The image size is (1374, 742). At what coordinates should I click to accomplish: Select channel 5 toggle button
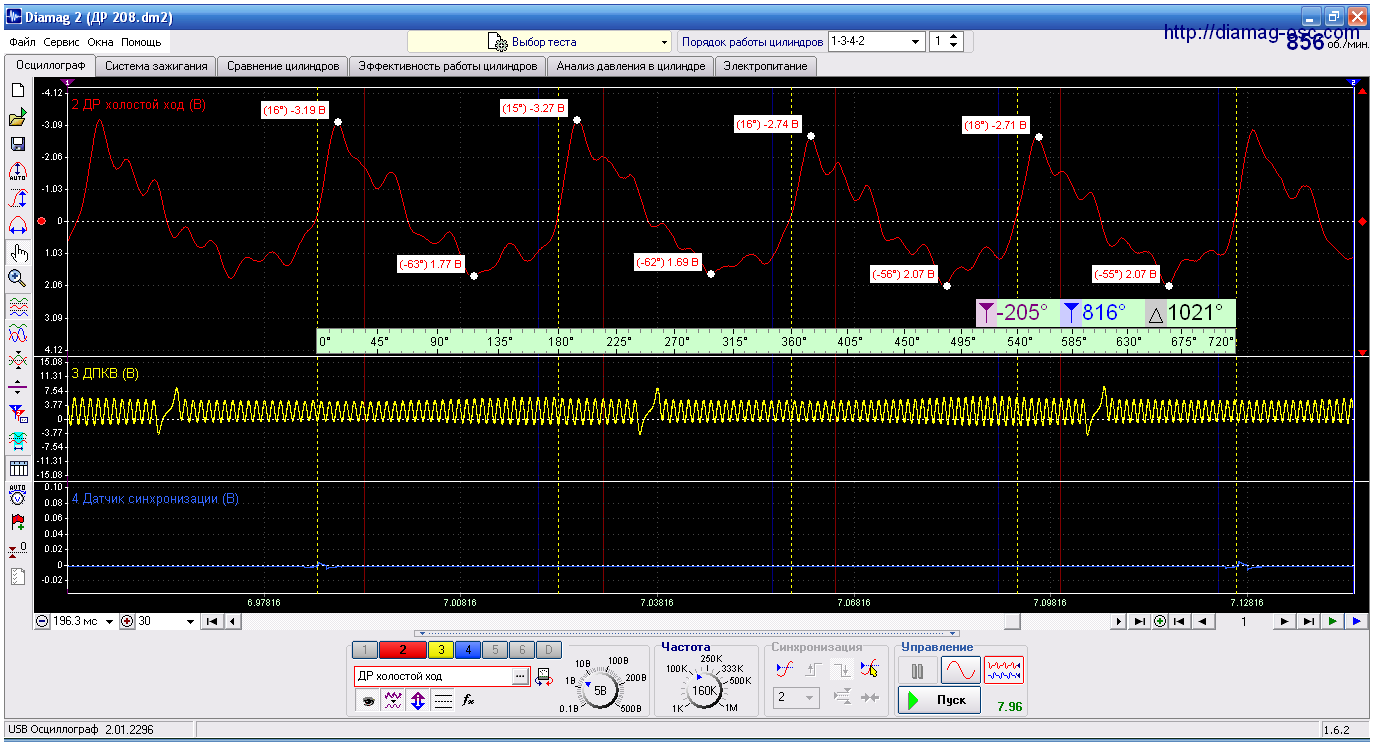coord(496,650)
